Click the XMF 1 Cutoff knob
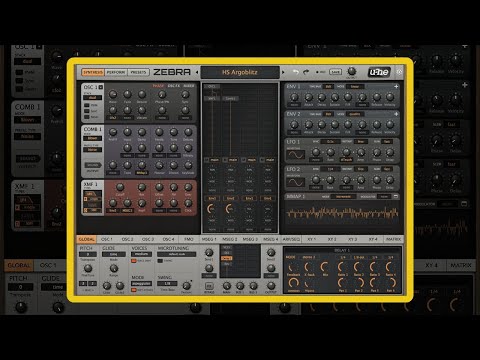 120,187
